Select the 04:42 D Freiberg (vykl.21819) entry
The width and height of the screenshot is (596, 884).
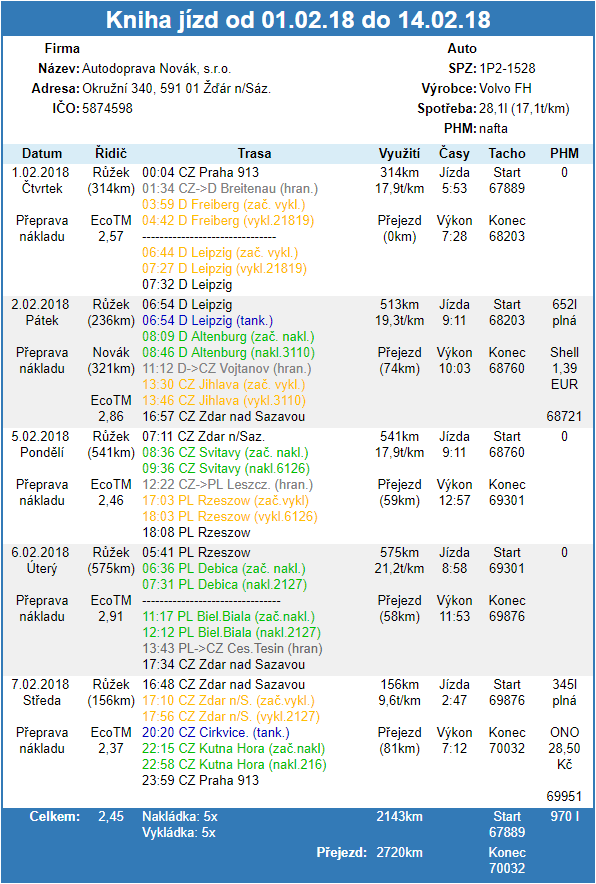click(228, 220)
